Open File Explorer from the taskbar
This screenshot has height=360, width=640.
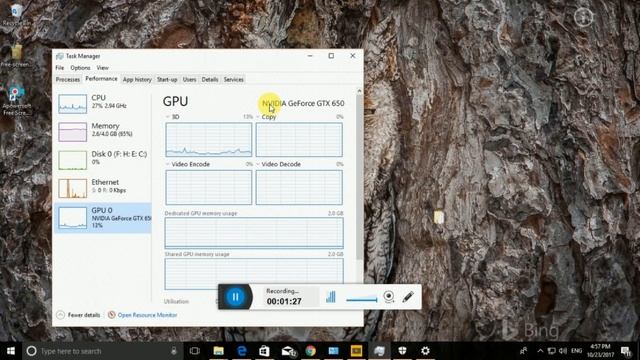pos(218,351)
